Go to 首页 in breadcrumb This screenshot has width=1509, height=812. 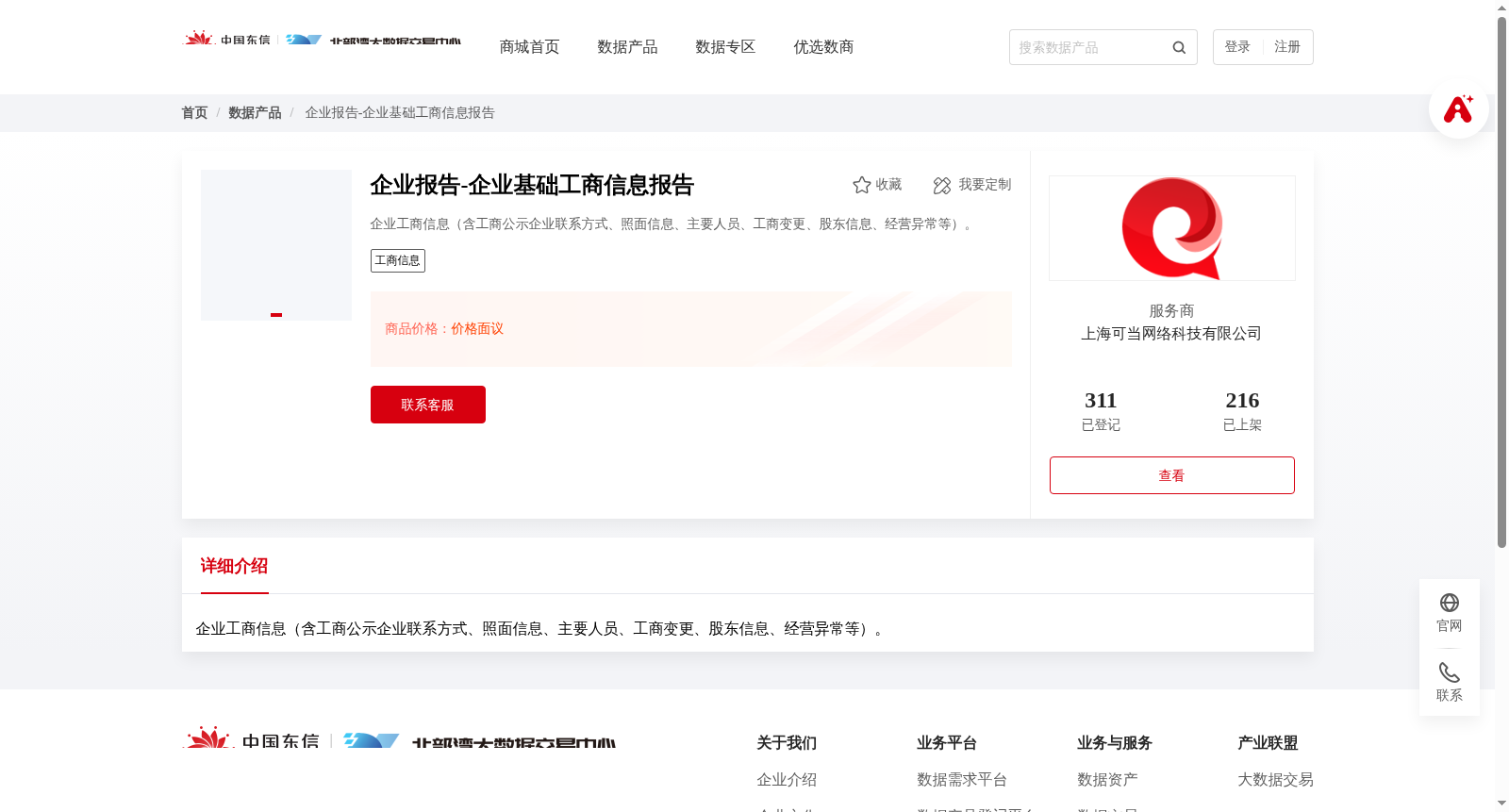click(x=194, y=113)
